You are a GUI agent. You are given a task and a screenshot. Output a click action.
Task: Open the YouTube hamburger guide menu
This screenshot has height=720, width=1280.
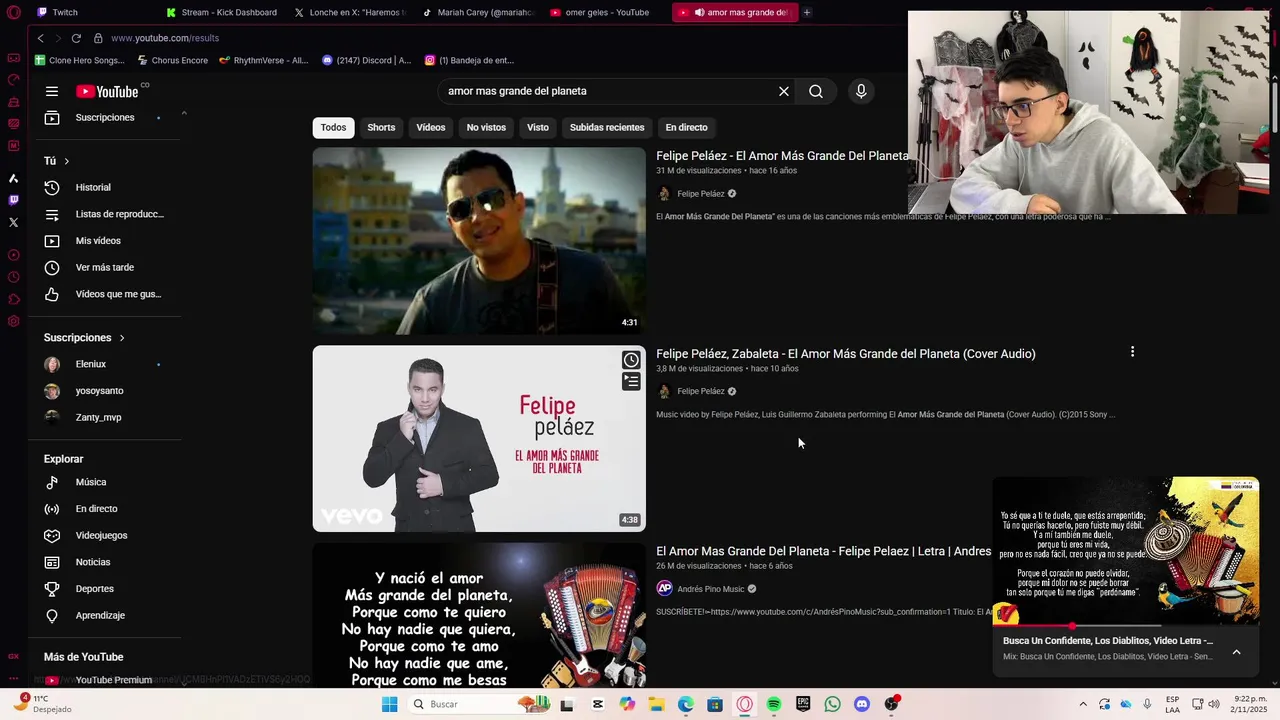52,91
